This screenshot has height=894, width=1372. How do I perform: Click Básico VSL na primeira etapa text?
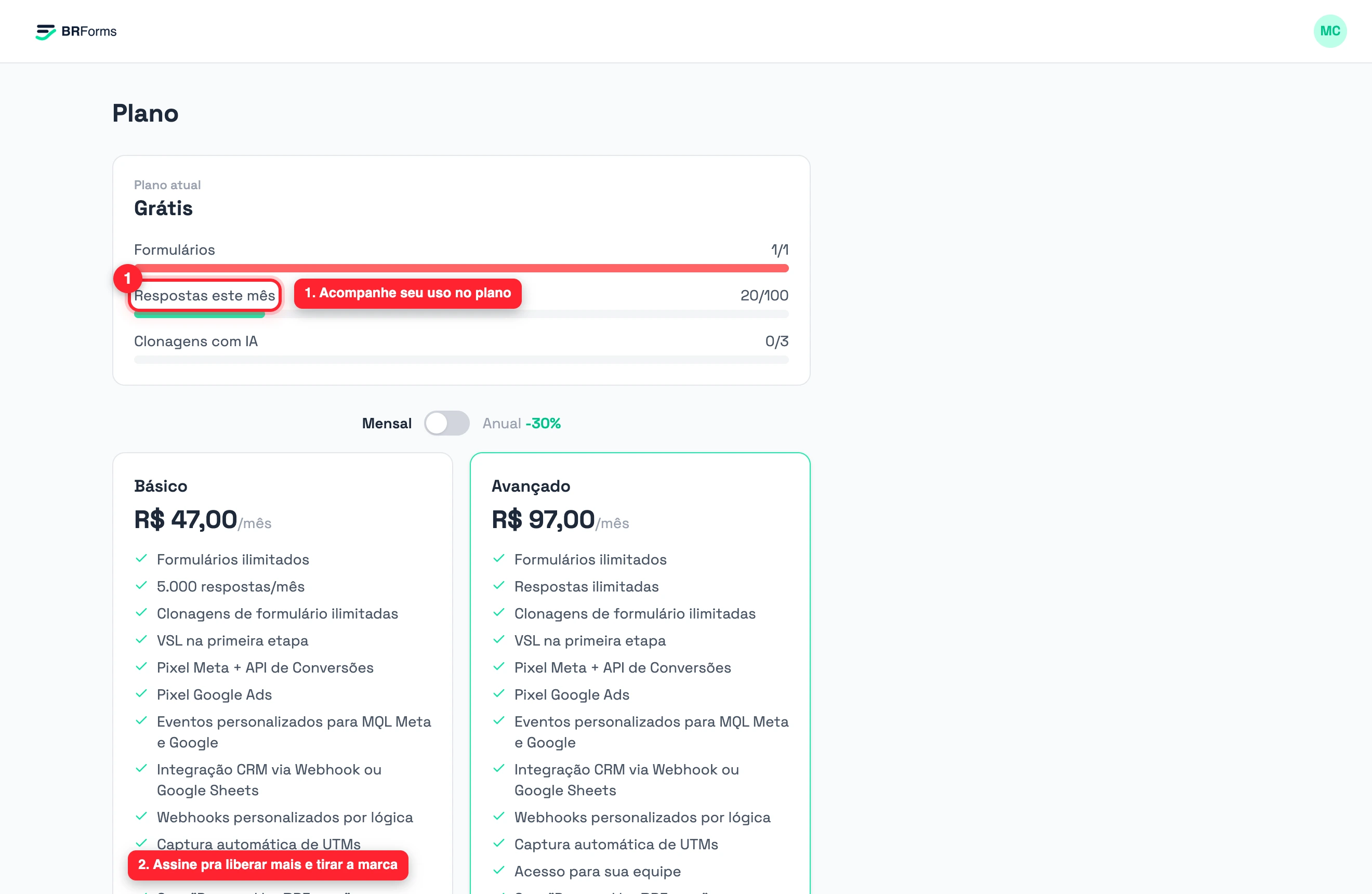click(x=232, y=640)
